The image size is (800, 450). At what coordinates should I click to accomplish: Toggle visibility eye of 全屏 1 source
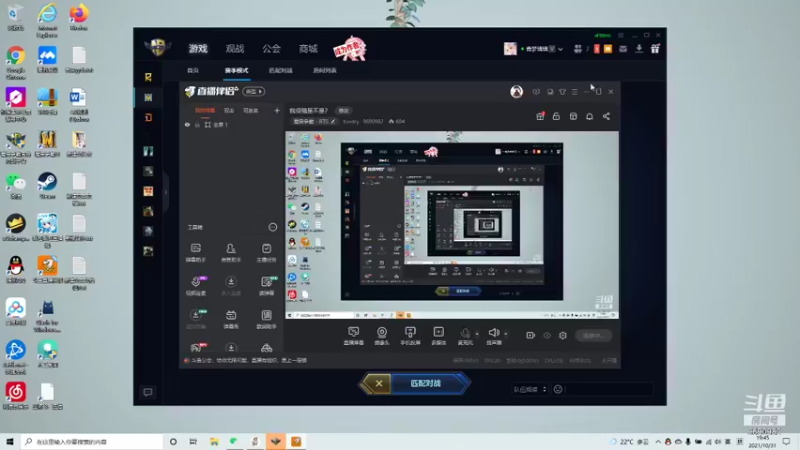(x=187, y=124)
